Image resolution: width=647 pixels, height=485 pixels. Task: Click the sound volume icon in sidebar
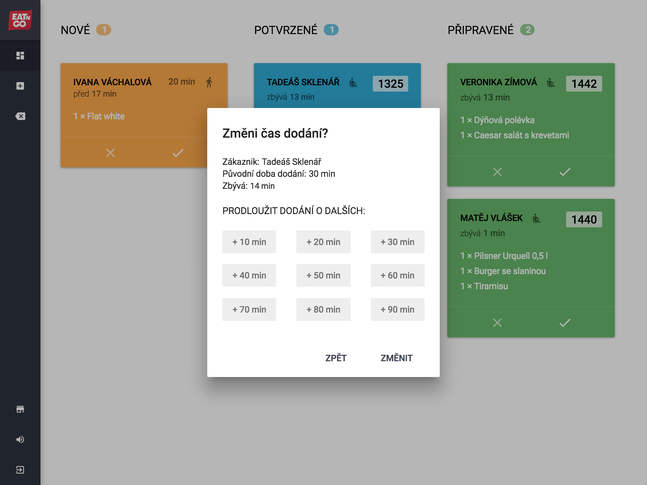20,439
